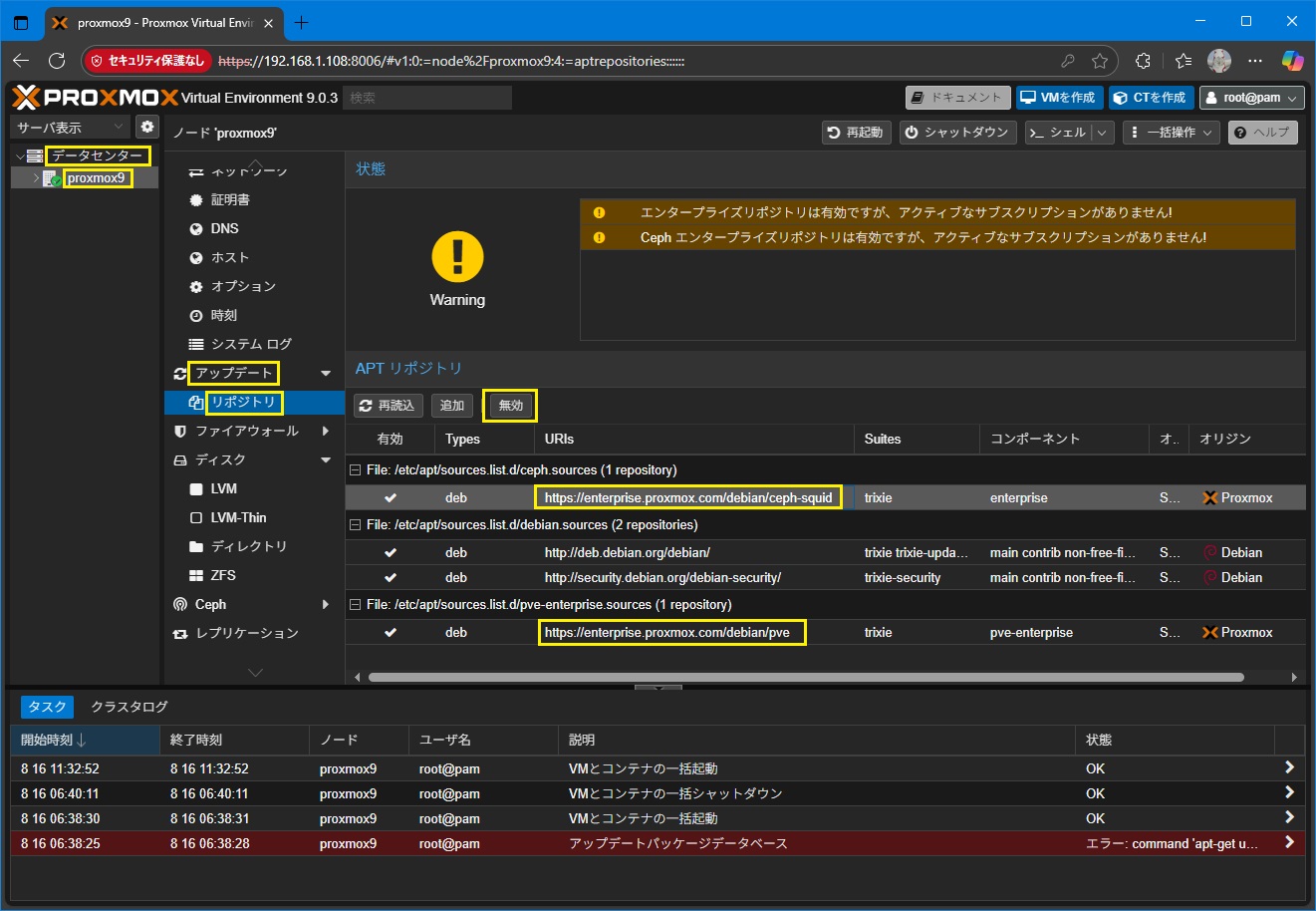The width and height of the screenshot is (1316, 911).
Task: Open 時刻 time settings
Action: pos(224,315)
